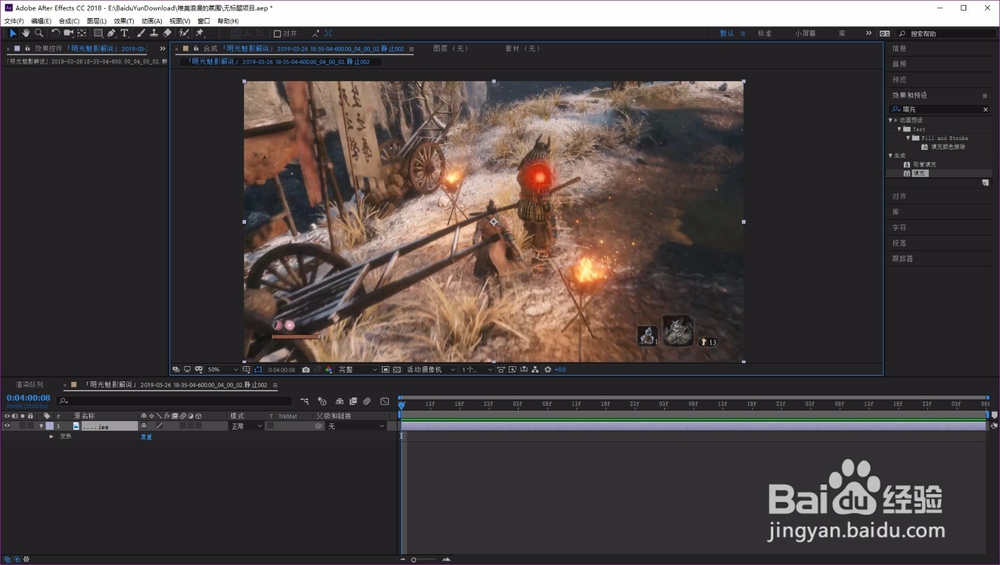The width and height of the screenshot is (1000, 565).
Task: Select the Zoom magnifier tool
Action: point(39,33)
